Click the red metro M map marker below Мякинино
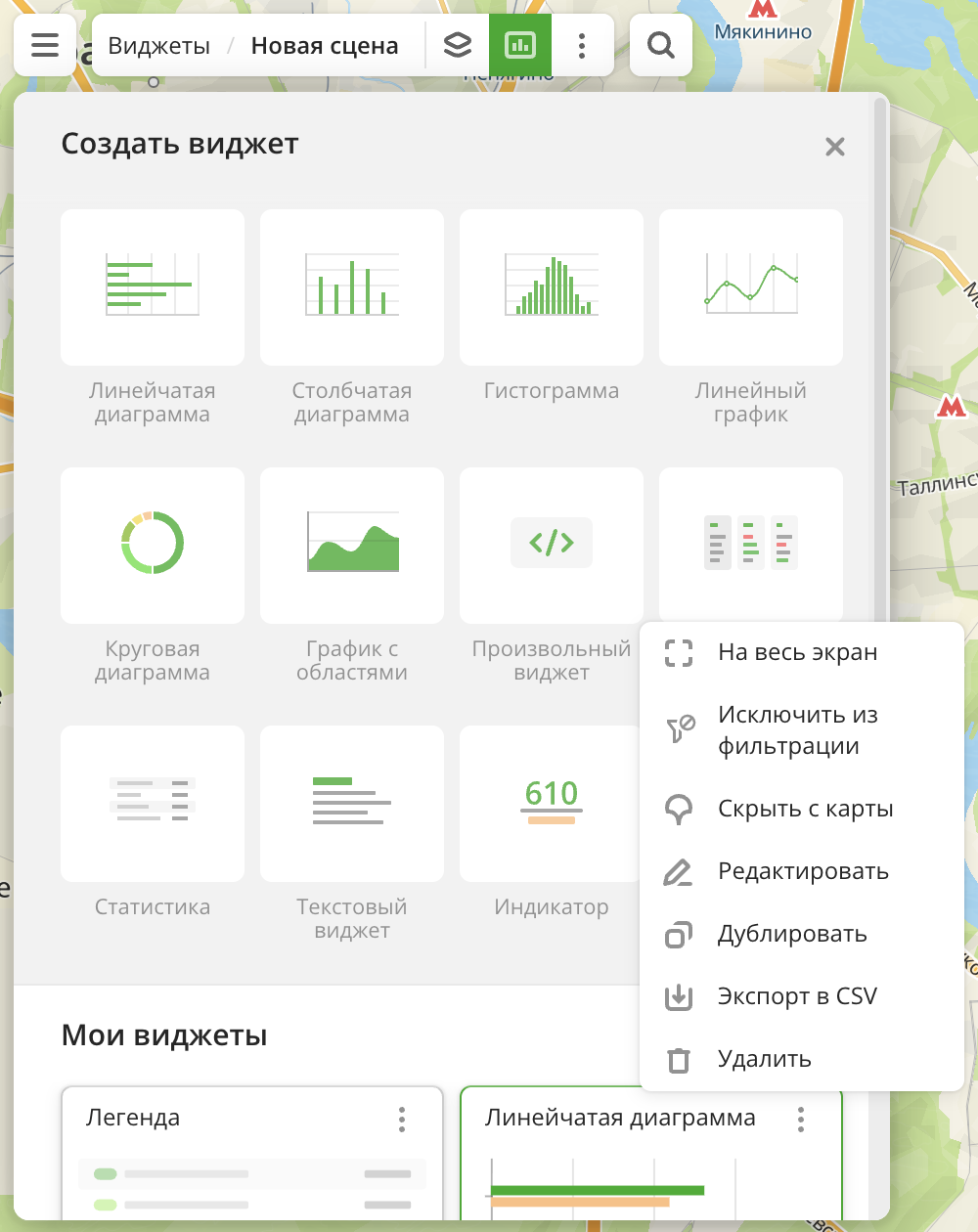The image size is (978, 1232). (x=952, y=405)
